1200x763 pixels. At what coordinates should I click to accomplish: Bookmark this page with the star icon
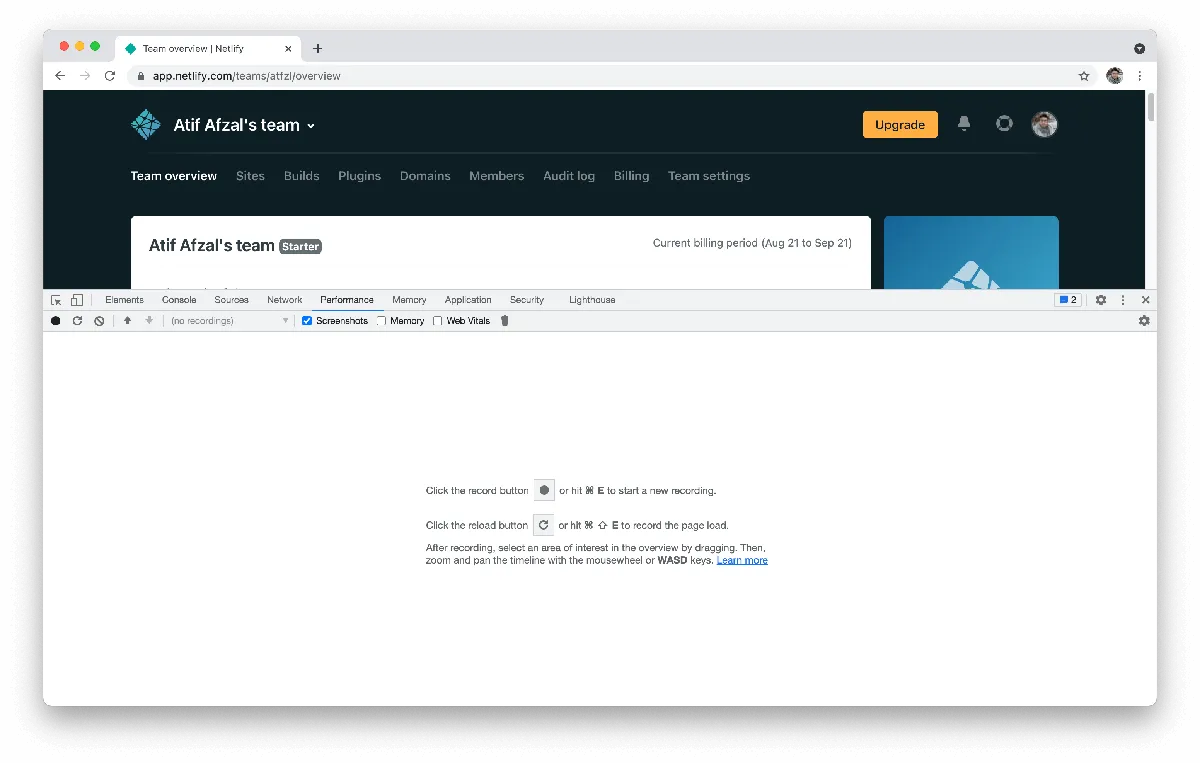pyautogui.click(x=1084, y=76)
